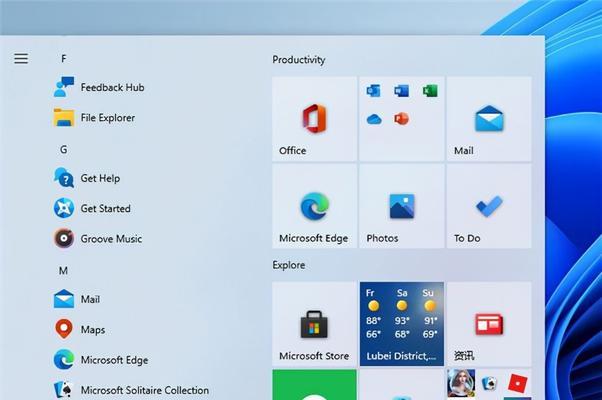Launch File Explorer from app list
The image size is (602, 400).
pos(94,117)
